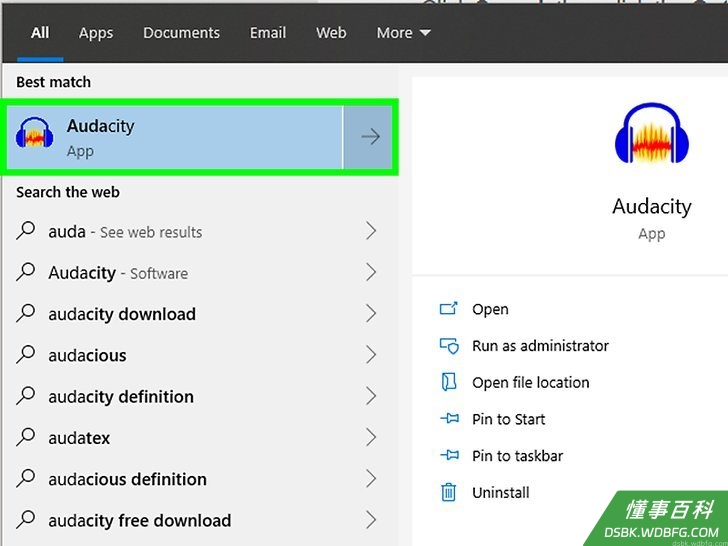Pick the 'audacity download' suggestion

[196, 313]
